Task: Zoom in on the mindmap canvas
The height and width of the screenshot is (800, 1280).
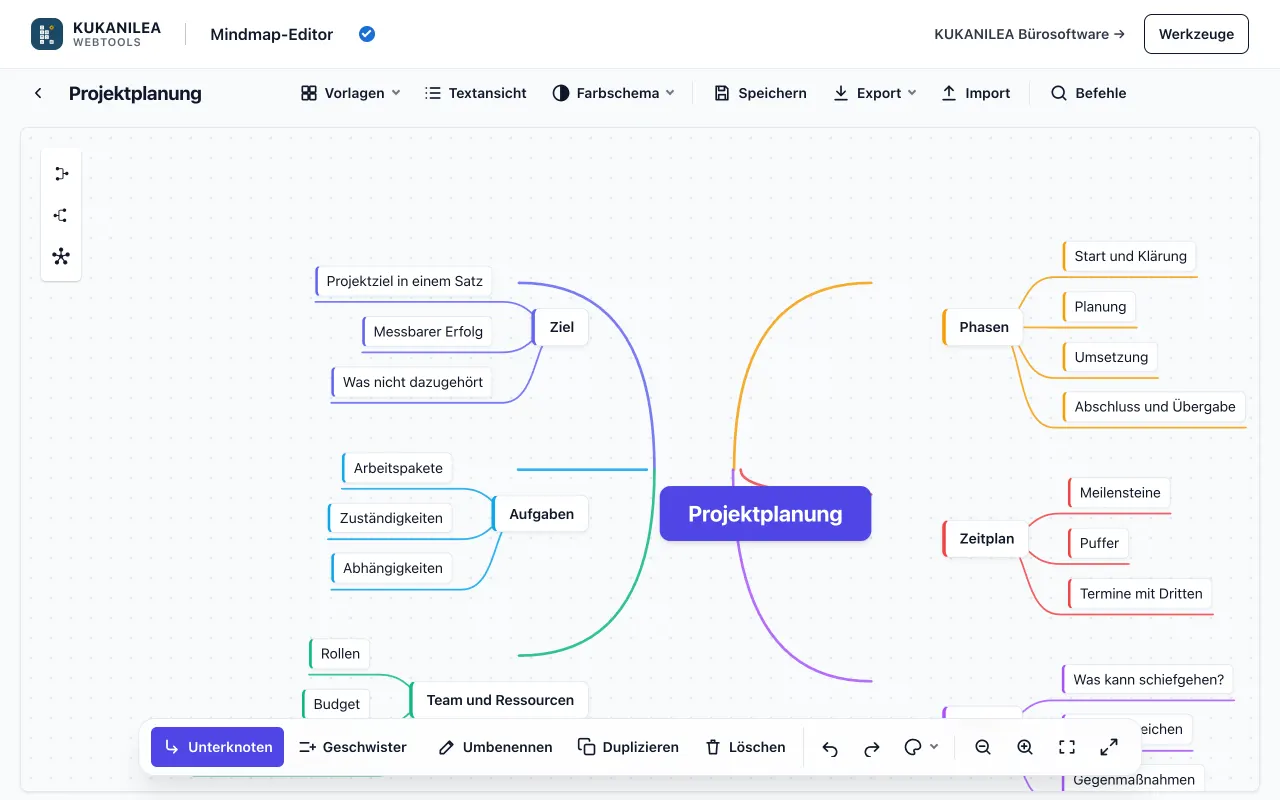Action: point(1025,747)
